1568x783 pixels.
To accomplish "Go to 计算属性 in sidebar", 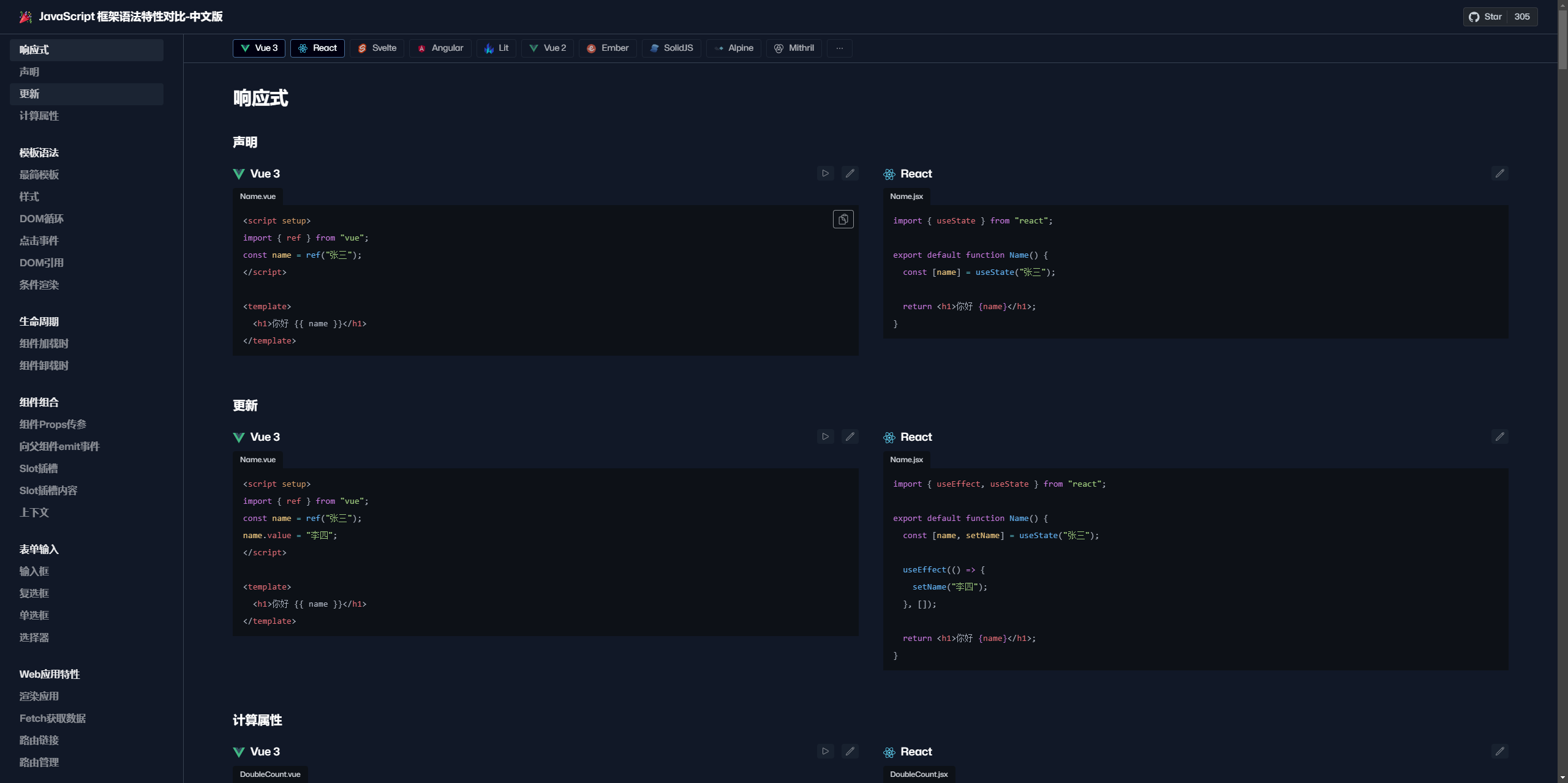I will coord(86,116).
